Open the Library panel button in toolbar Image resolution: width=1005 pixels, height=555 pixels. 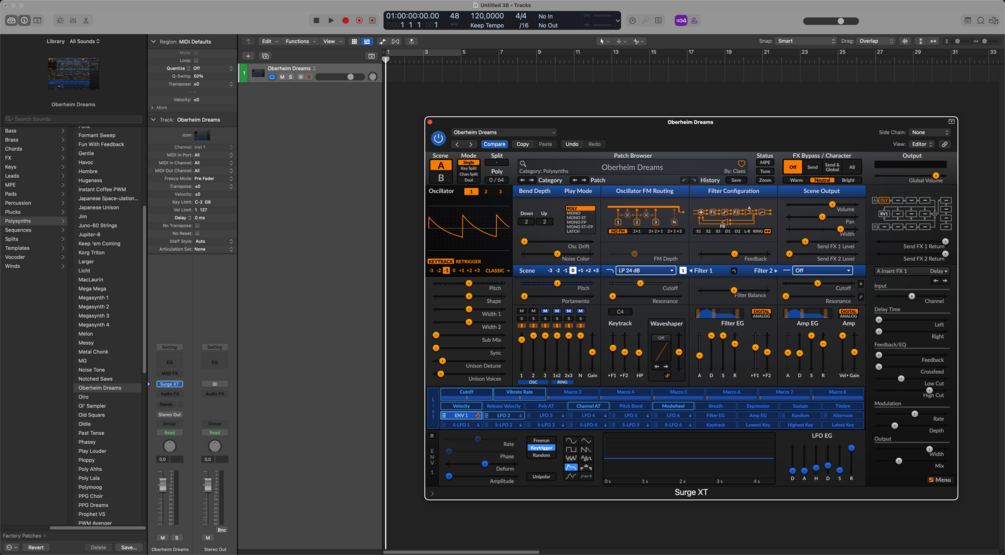(x=11, y=21)
